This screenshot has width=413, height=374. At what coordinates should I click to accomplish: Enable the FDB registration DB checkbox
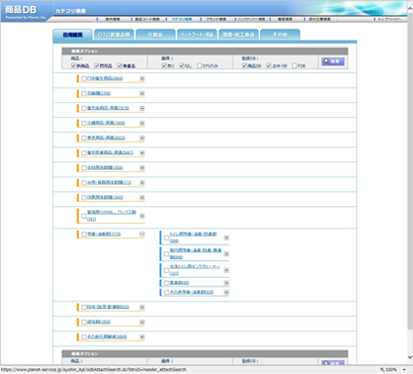point(295,66)
